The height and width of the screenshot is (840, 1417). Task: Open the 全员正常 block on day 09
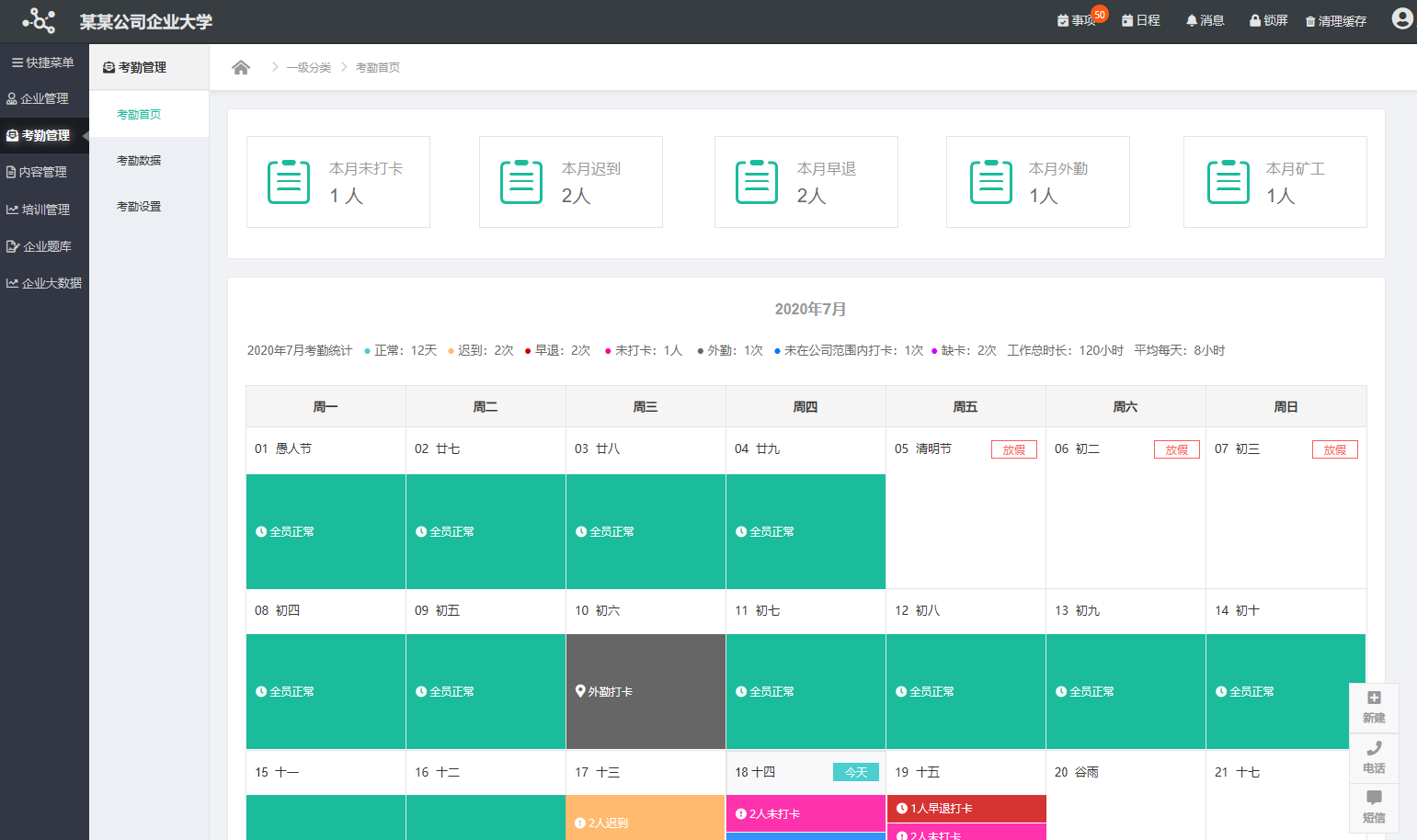pos(486,691)
